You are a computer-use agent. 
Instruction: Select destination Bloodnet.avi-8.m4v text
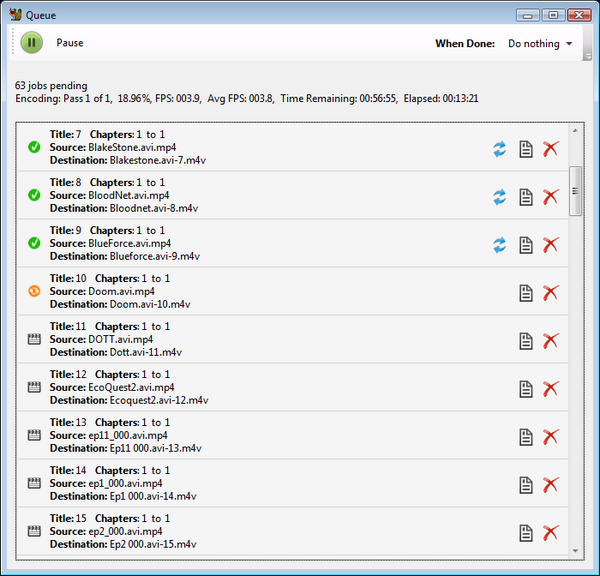(154, 209)
